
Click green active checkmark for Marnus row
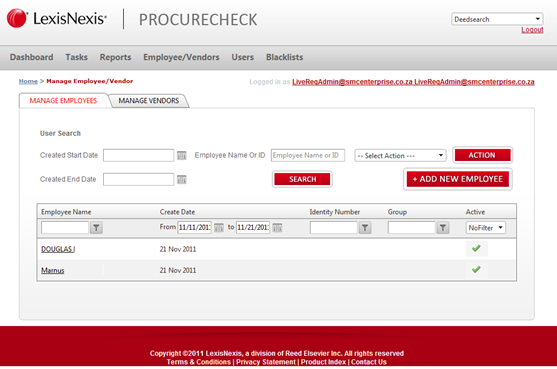coord(476,270)
